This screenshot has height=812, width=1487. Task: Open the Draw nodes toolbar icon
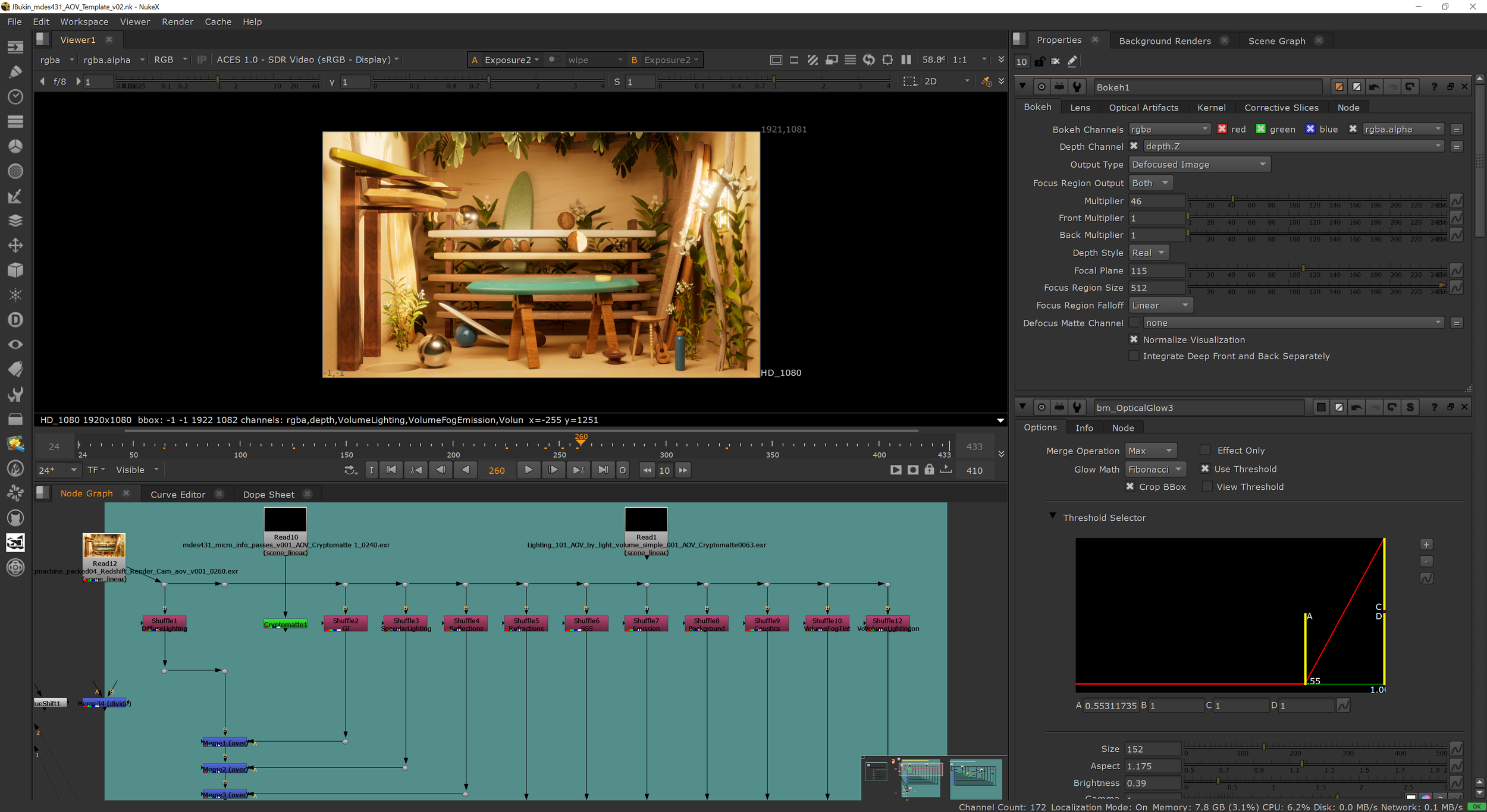tap(15, 72)
